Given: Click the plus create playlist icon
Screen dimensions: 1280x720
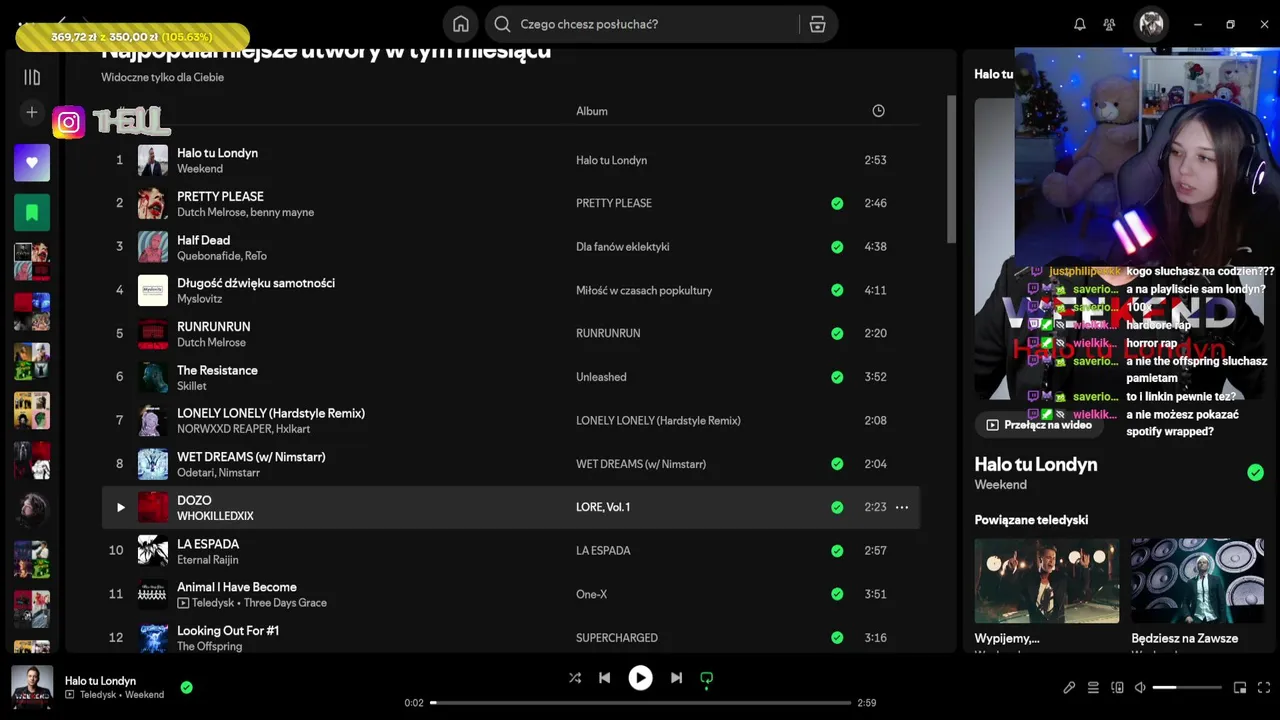Looking at the screenshot, I should 32,112.
